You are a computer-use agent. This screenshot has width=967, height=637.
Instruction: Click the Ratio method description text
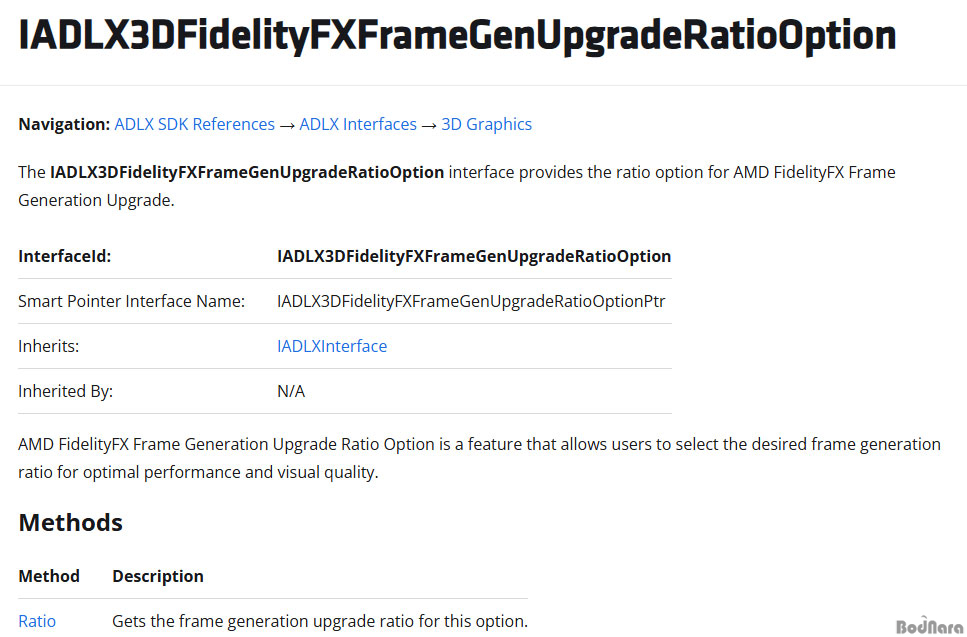pos(319,621)
